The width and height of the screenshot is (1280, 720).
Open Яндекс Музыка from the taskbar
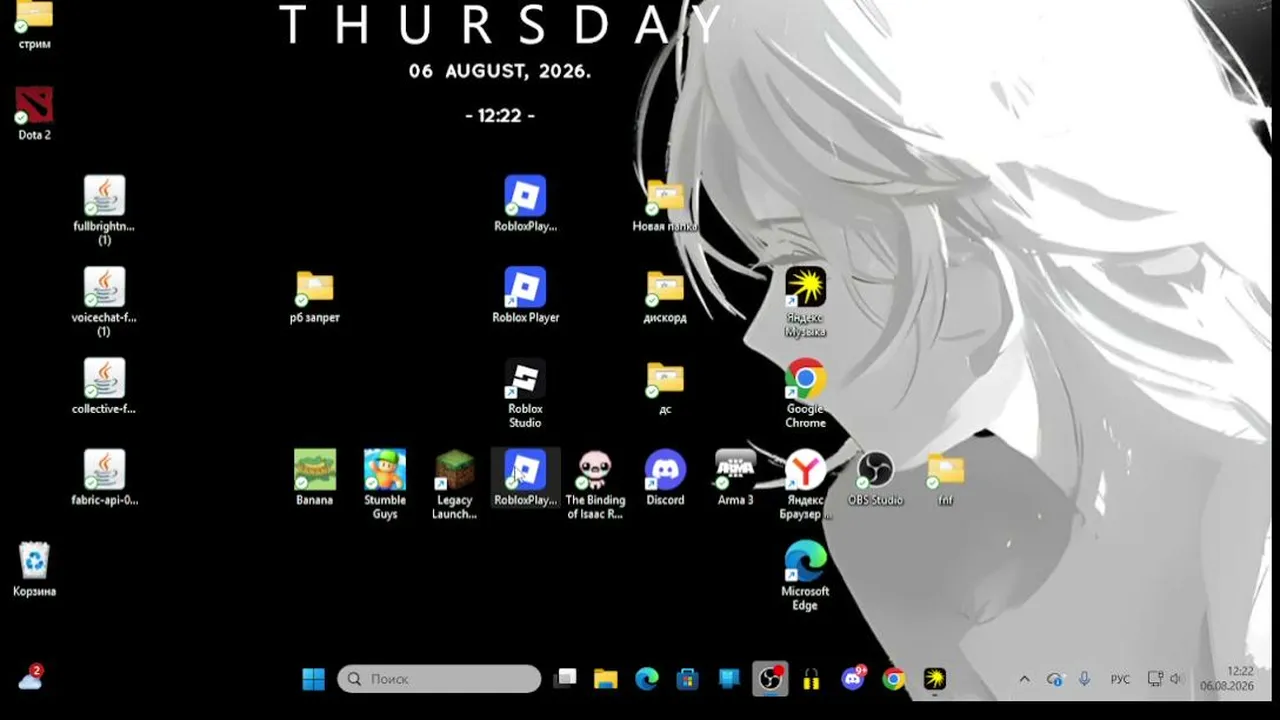(935, 679)
